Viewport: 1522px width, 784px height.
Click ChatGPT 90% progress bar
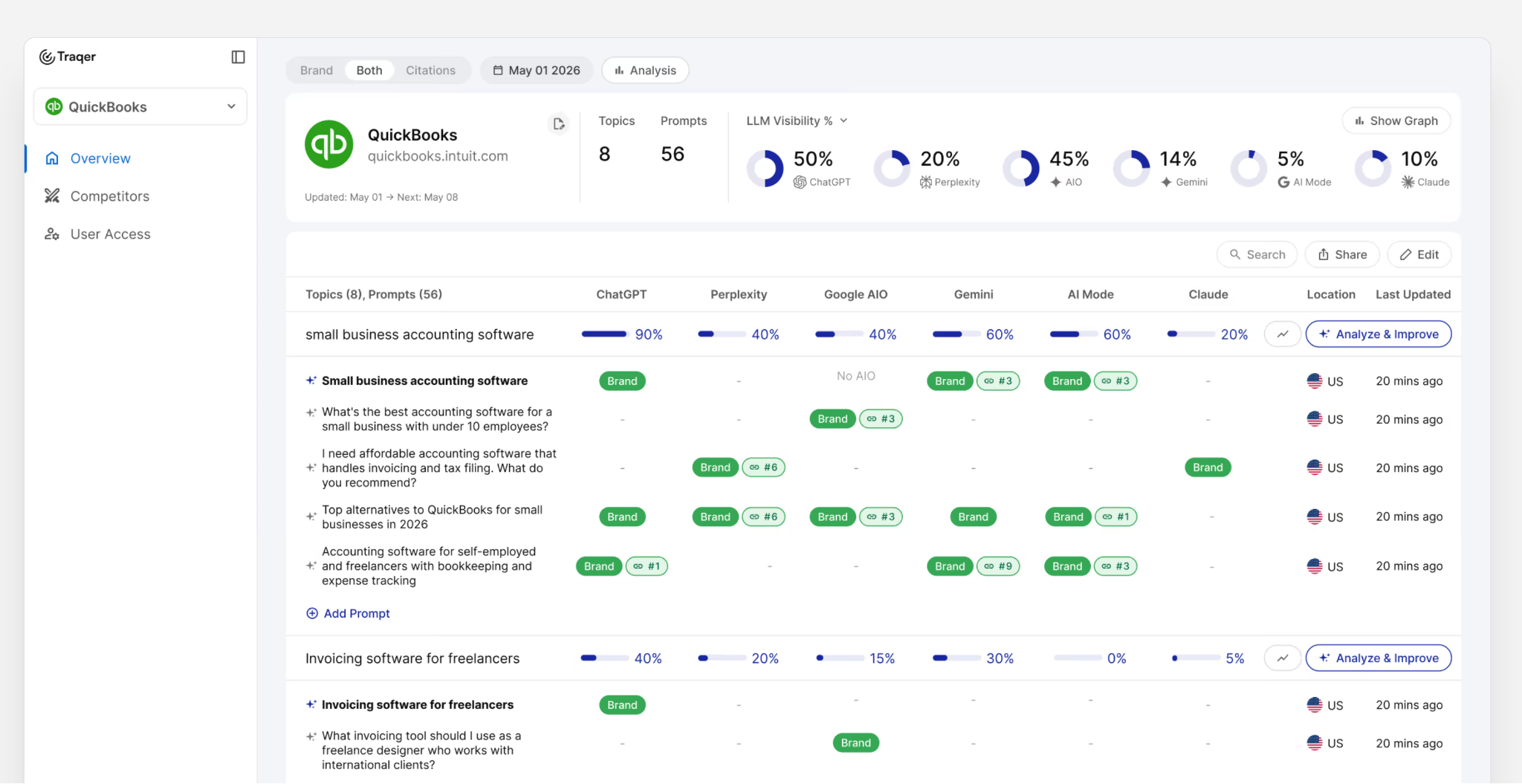pos(605,334)
